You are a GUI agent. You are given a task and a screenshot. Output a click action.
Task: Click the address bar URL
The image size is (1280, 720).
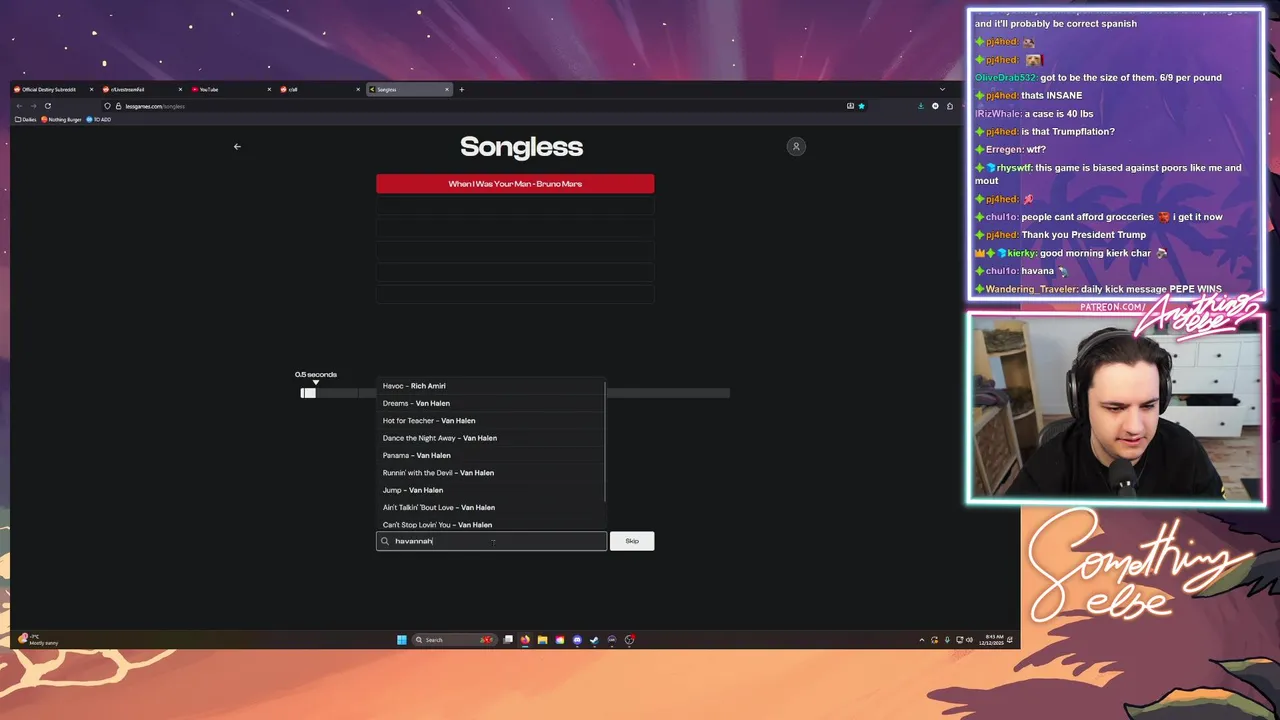point(155,106)
